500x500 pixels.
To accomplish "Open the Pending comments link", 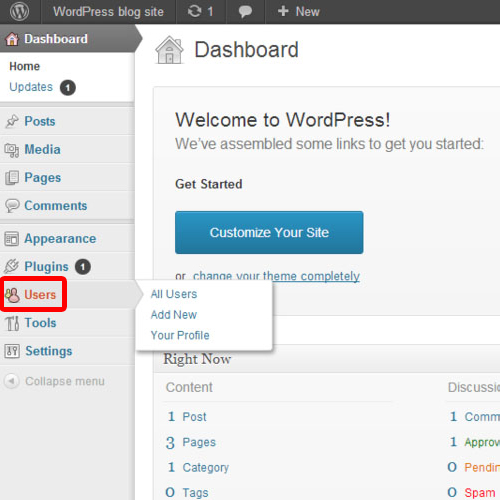I will coord(482,467).
